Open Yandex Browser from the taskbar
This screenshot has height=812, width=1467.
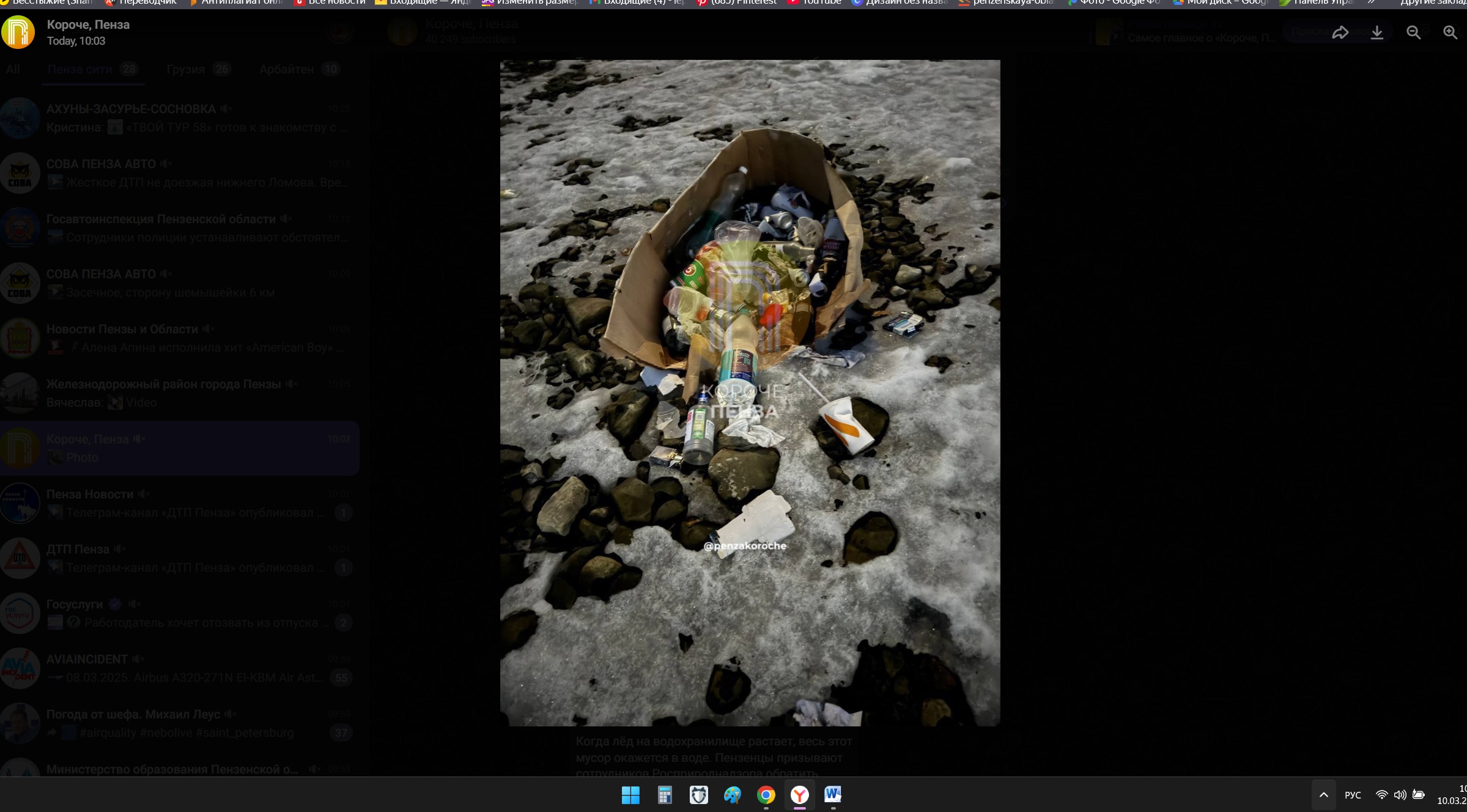tap(799, 795)
